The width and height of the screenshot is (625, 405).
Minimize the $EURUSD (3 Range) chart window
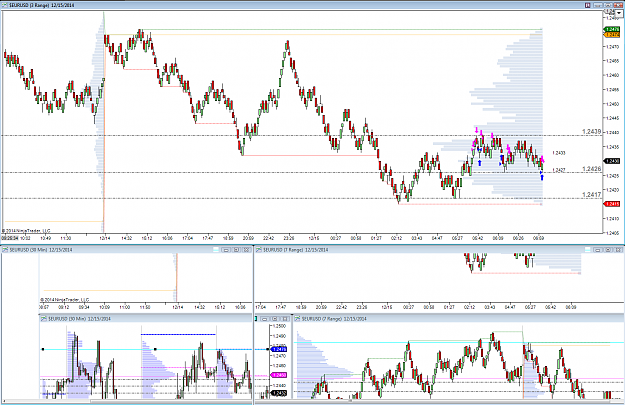(598, 5)
